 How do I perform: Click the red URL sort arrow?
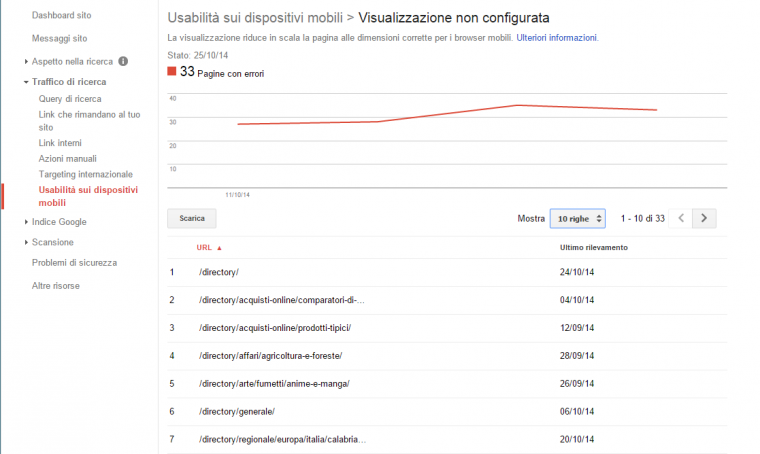219,248
